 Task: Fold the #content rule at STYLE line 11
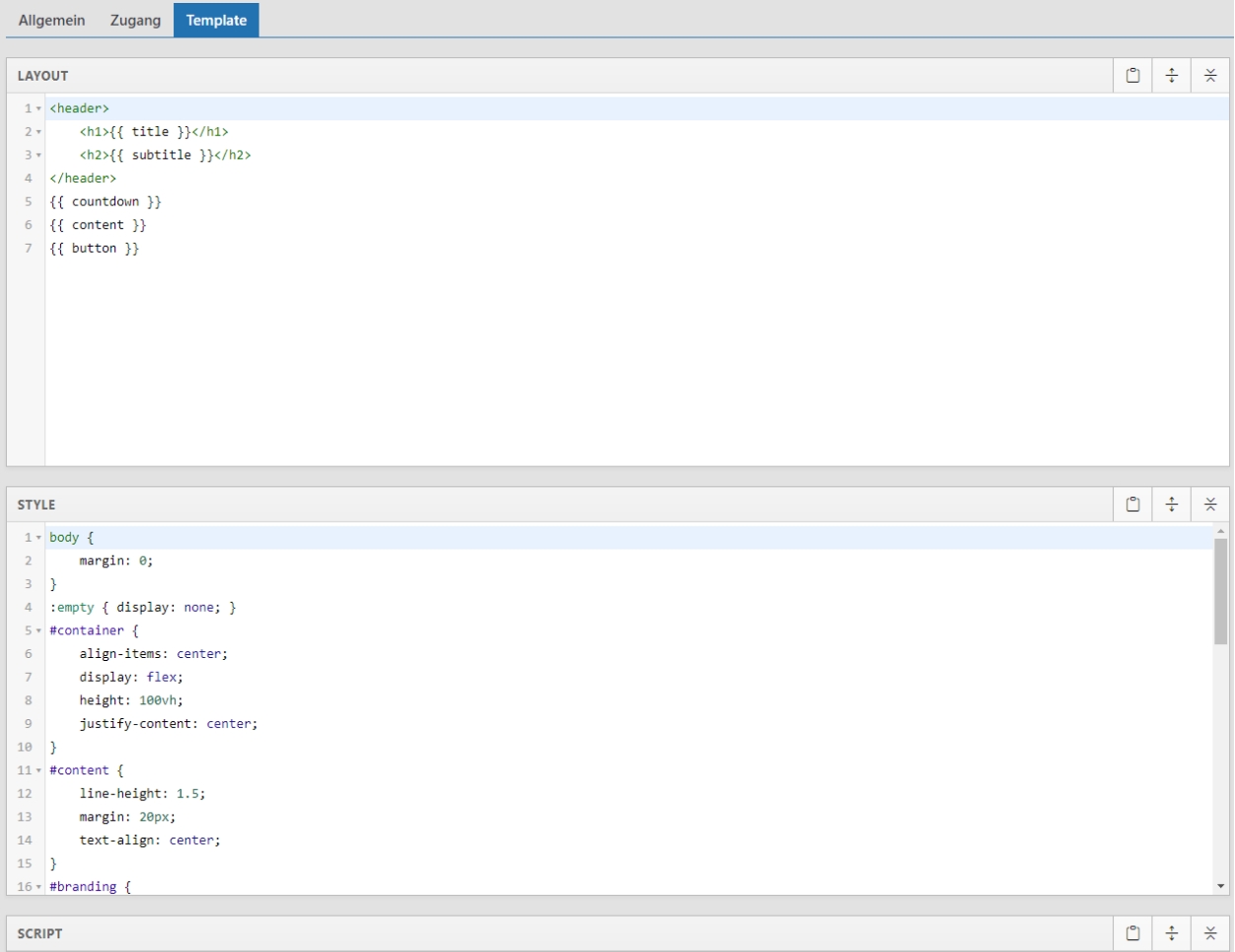pyautogui.click(x=39, y=770)
